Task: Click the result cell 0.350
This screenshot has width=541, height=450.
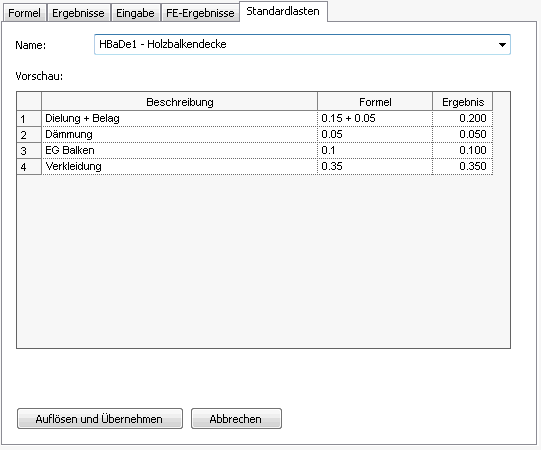Action: (463, 166)
